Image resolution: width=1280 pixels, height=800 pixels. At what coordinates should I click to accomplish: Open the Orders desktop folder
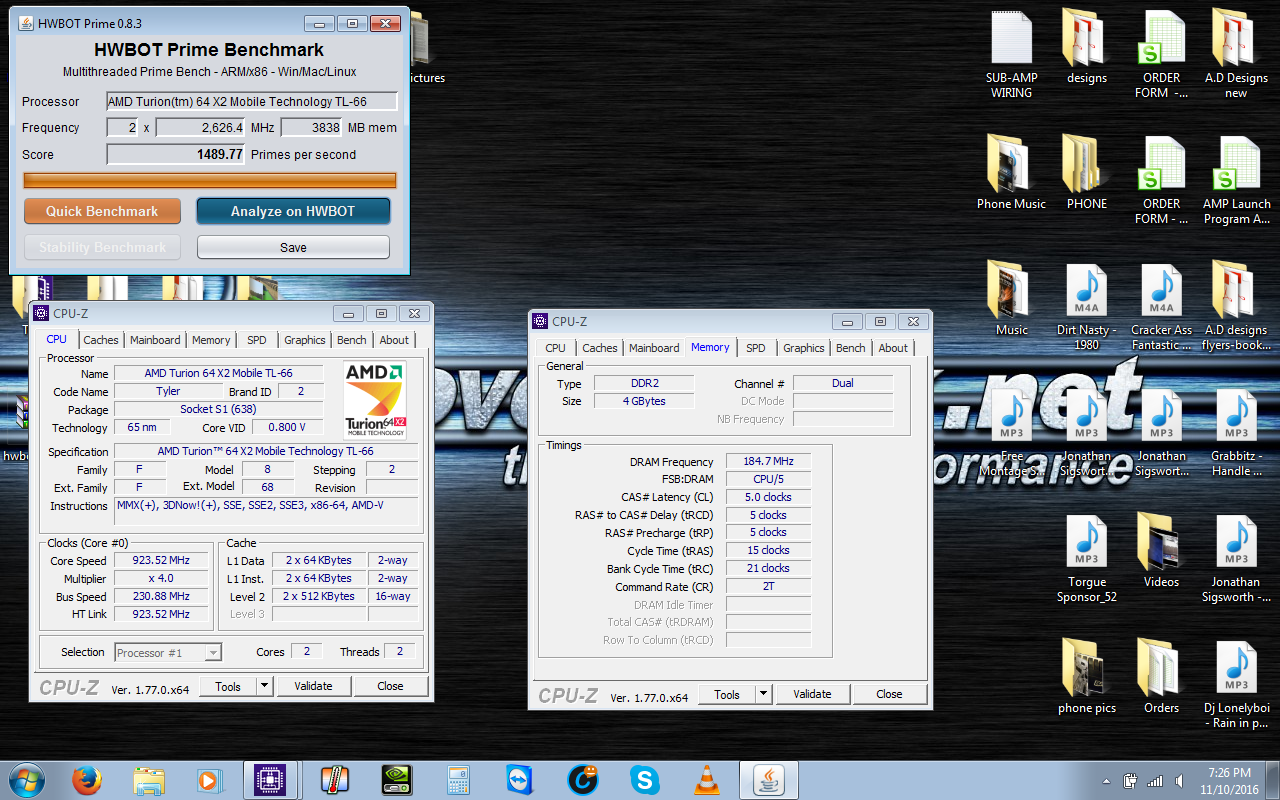click(1161, 678)
